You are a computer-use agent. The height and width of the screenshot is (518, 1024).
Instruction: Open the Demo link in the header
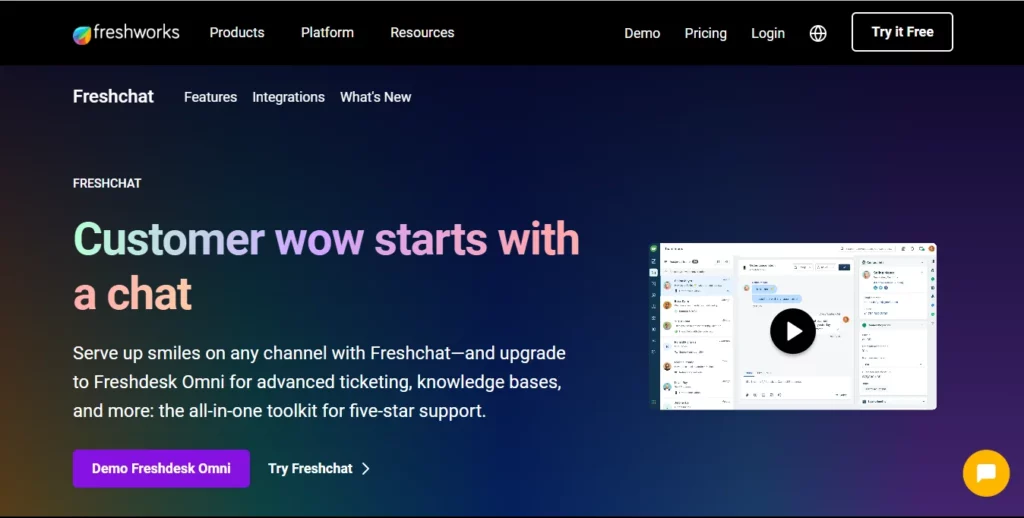pyautogui.click(x=642, y=33)
